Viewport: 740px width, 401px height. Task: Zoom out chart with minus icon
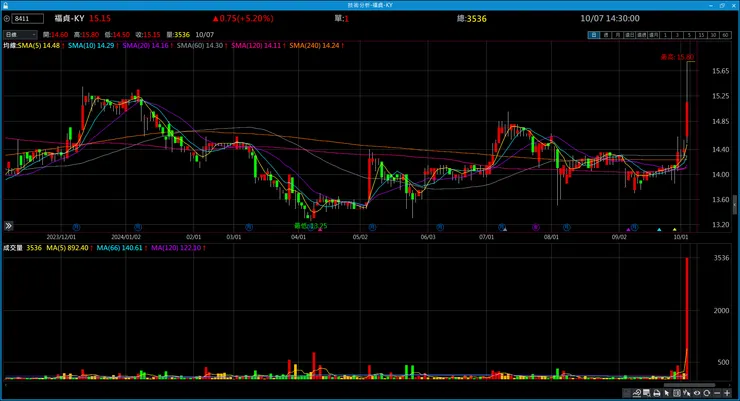[x=717, y=393]
